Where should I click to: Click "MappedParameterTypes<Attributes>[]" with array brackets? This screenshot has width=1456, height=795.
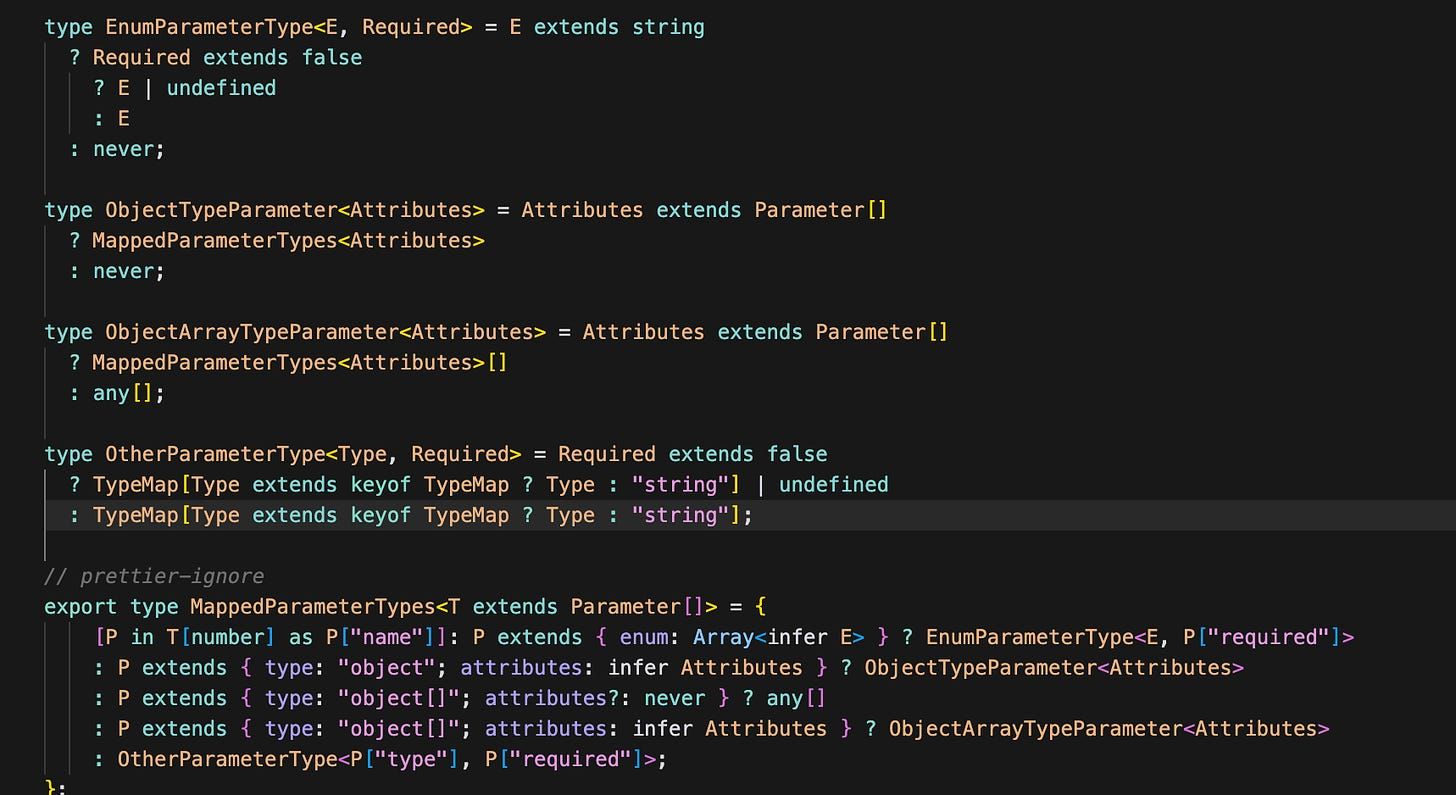pos(300,362)
